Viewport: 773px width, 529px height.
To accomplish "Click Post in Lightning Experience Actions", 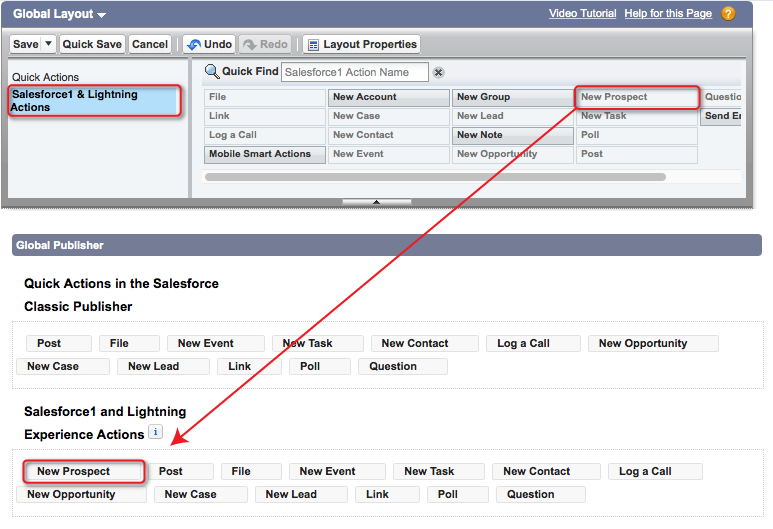I will 180,471.
